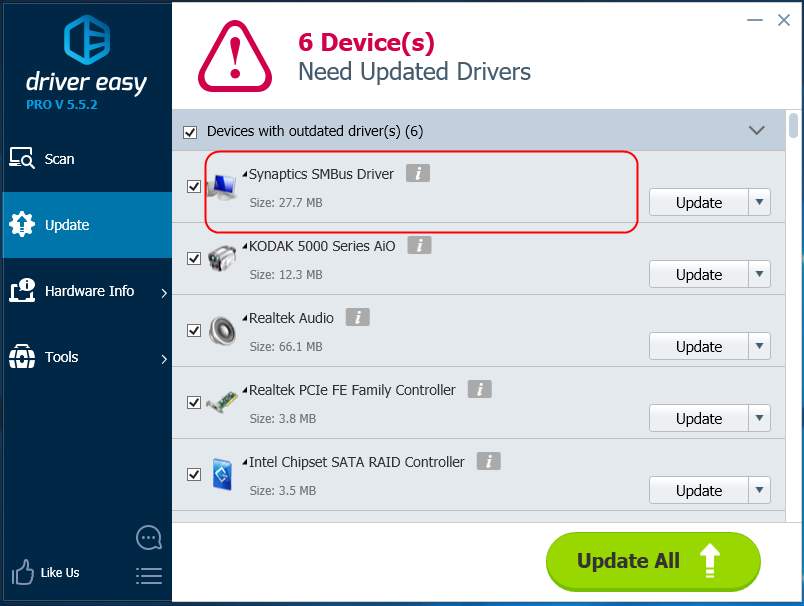
Task: Update the Intel Chipset SATA RAID Controller
Action: pos(699,490)
